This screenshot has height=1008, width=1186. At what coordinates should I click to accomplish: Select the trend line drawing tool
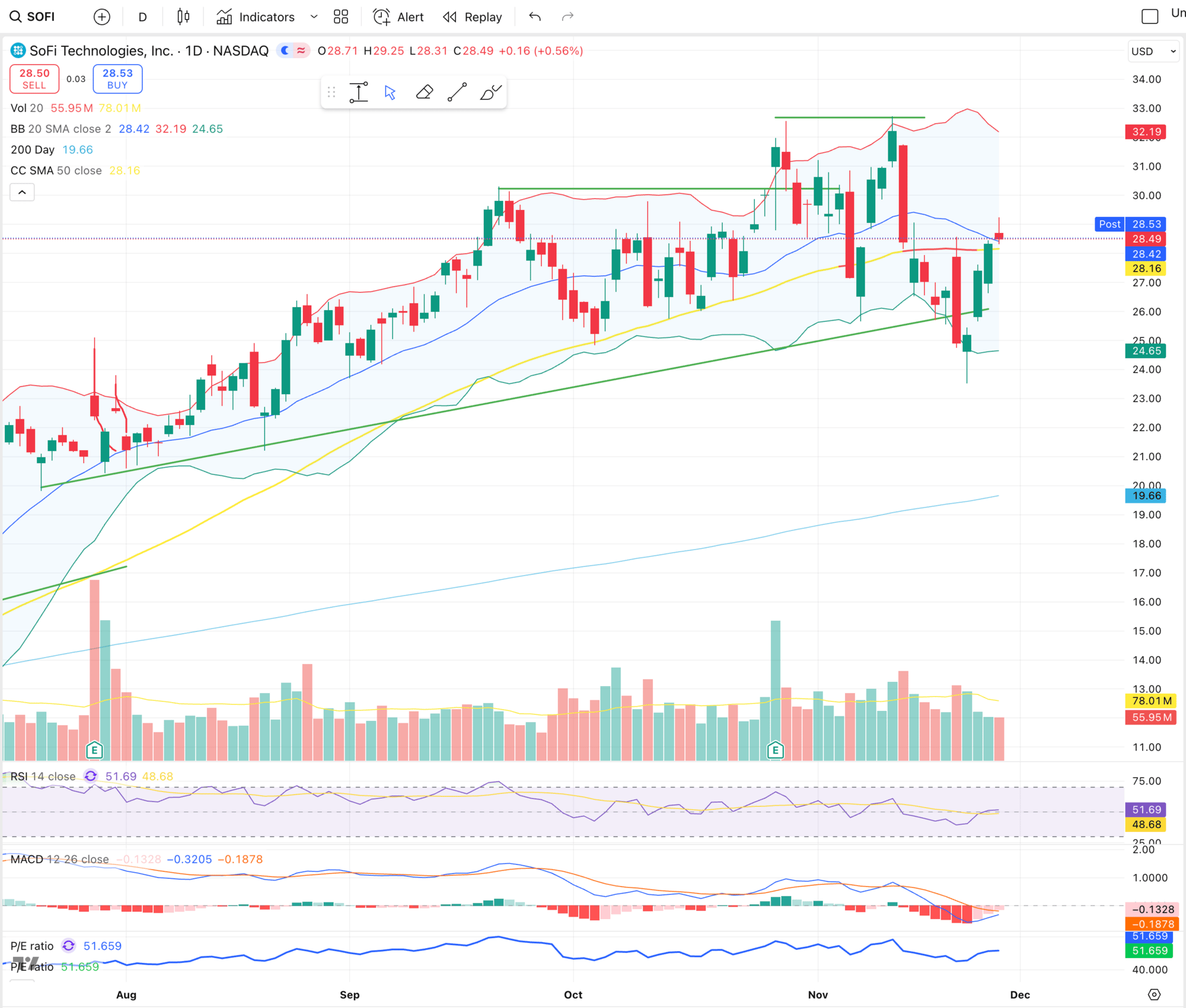click(x=457, y=93)
